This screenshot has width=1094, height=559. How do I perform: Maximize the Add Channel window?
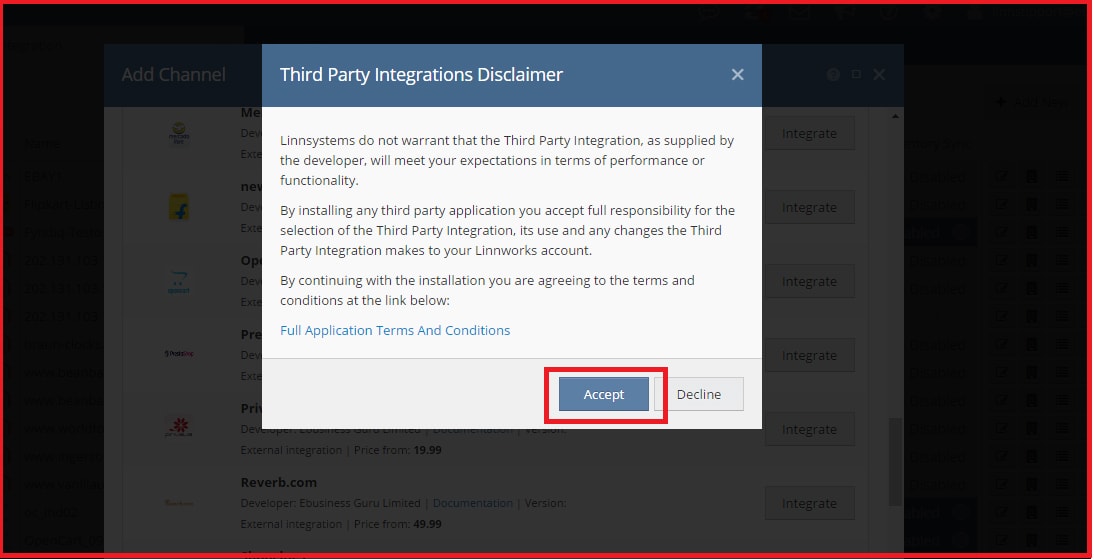tap(856, 74)
